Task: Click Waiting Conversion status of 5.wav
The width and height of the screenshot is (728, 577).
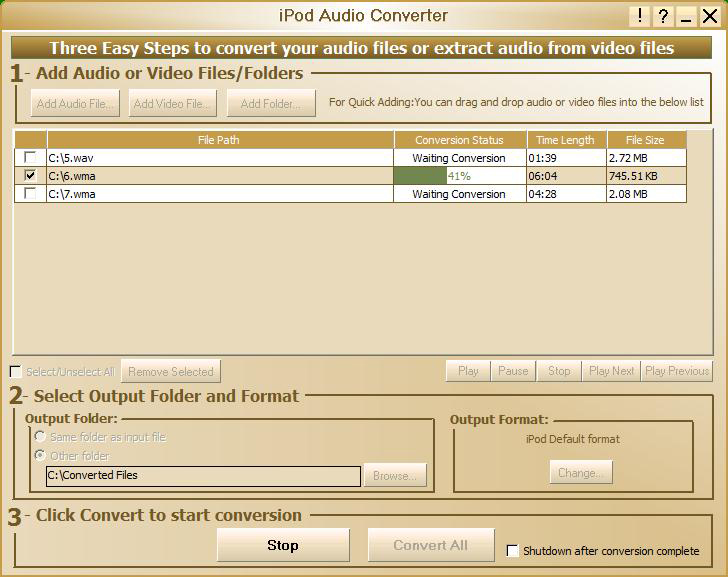Action: point(459,158)
